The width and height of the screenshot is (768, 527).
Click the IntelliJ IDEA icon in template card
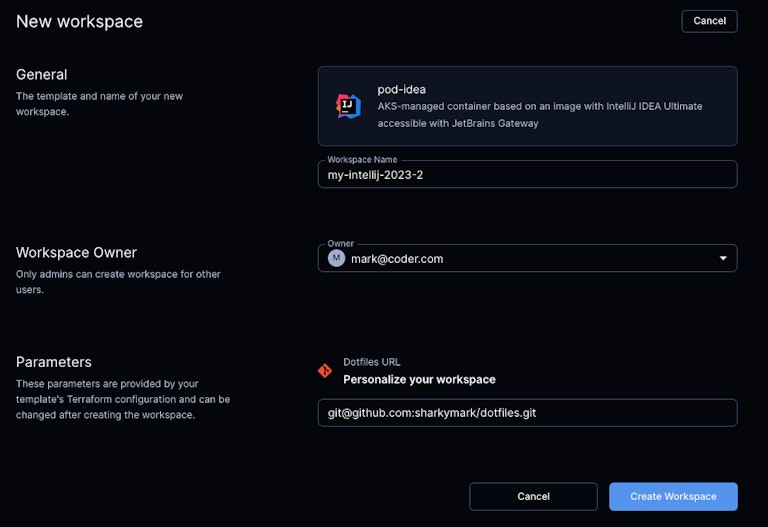[x=348, y=106]
